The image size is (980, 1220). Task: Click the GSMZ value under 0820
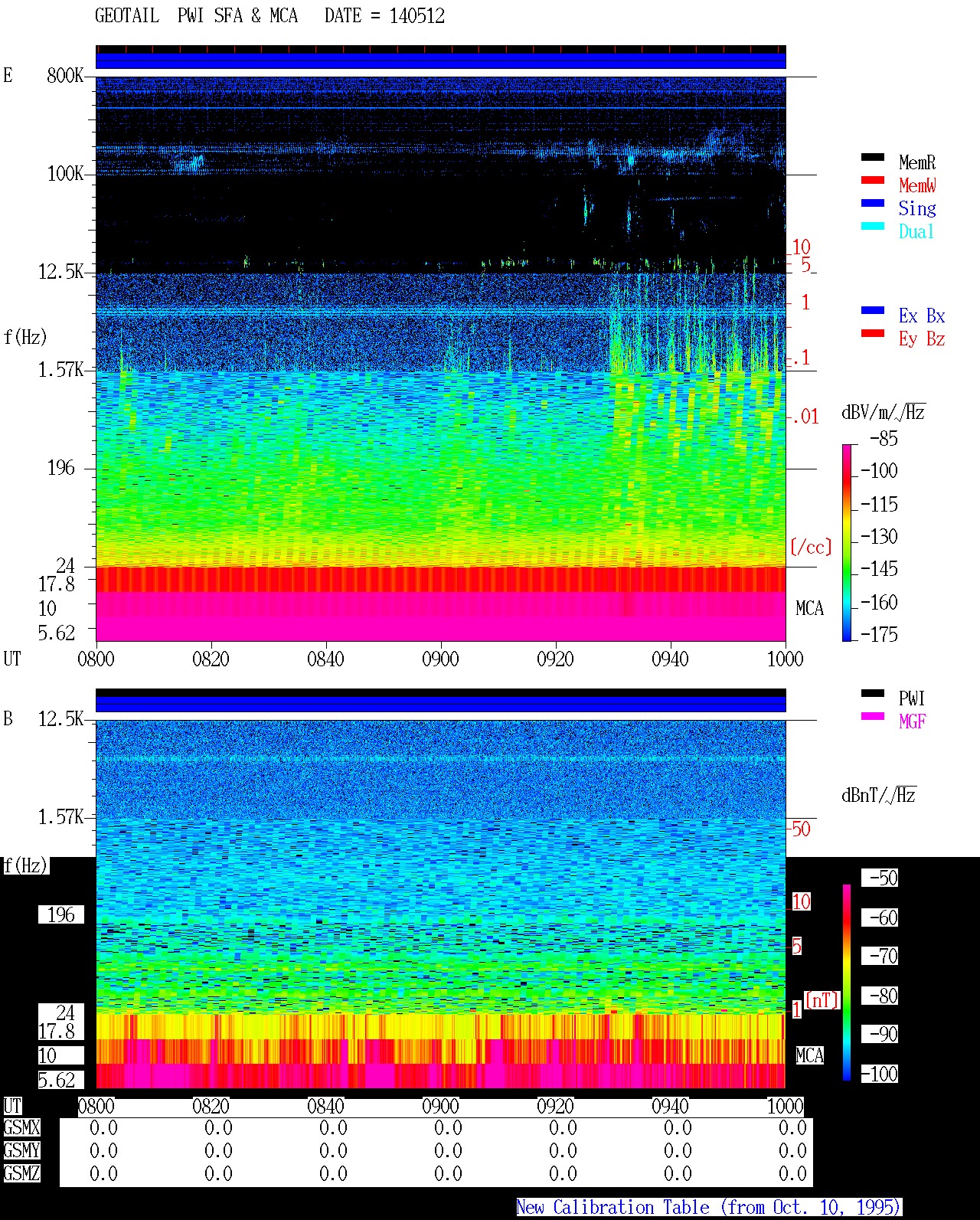click(218, 1174)
